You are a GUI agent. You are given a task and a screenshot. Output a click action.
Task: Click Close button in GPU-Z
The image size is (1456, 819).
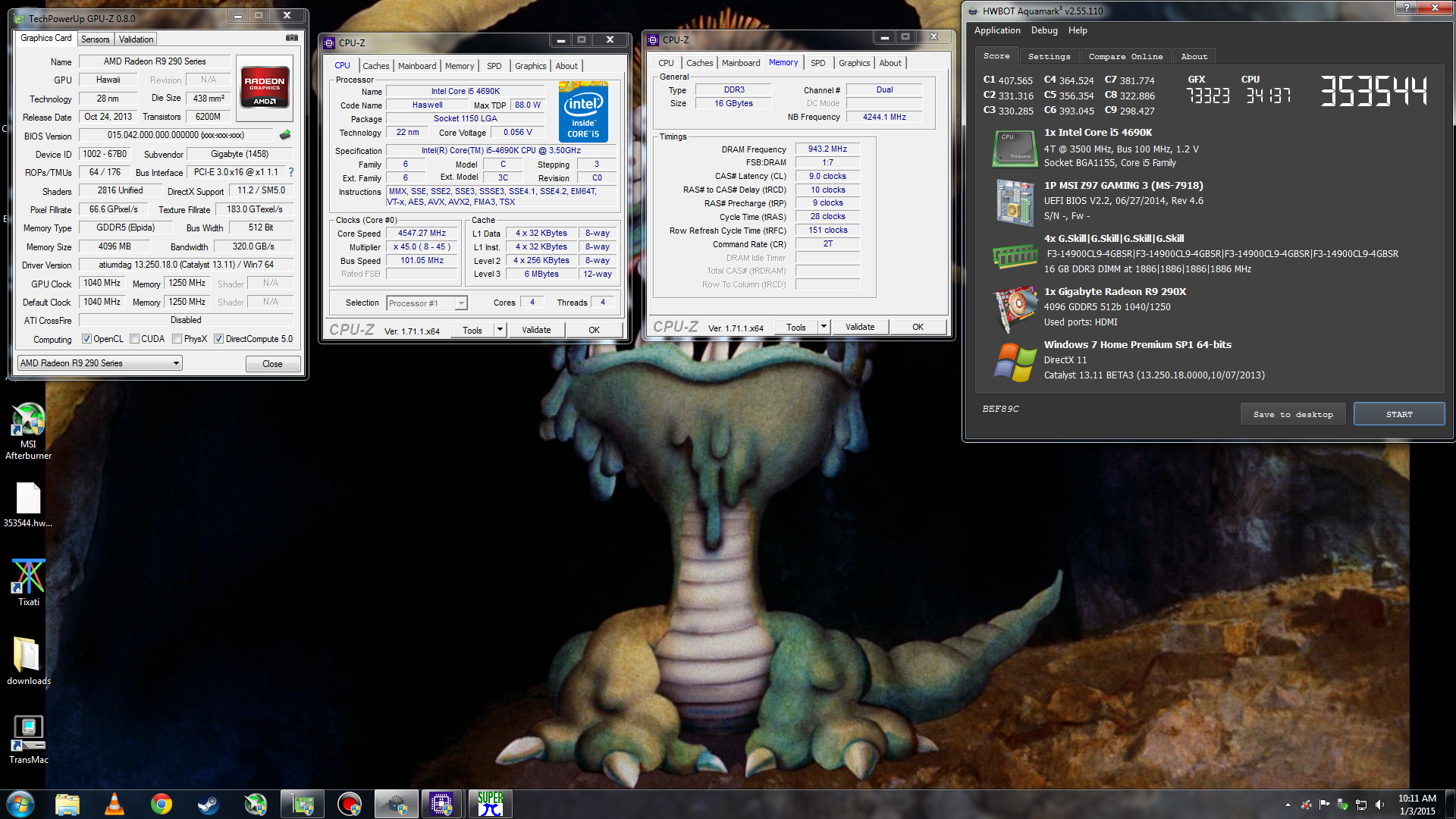click(272, 364)
